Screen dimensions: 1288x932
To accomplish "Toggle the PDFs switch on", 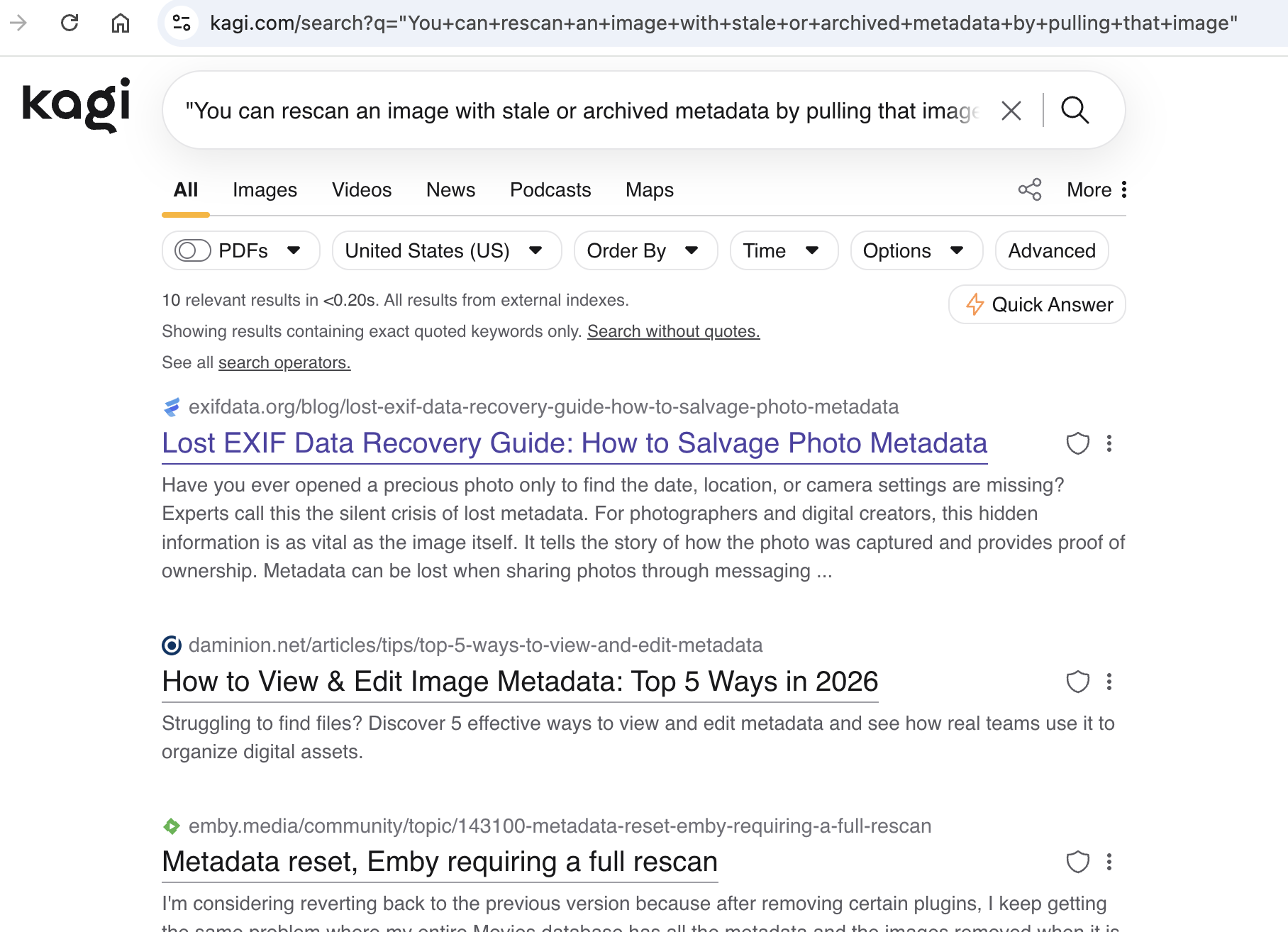I will coord(193,250).
